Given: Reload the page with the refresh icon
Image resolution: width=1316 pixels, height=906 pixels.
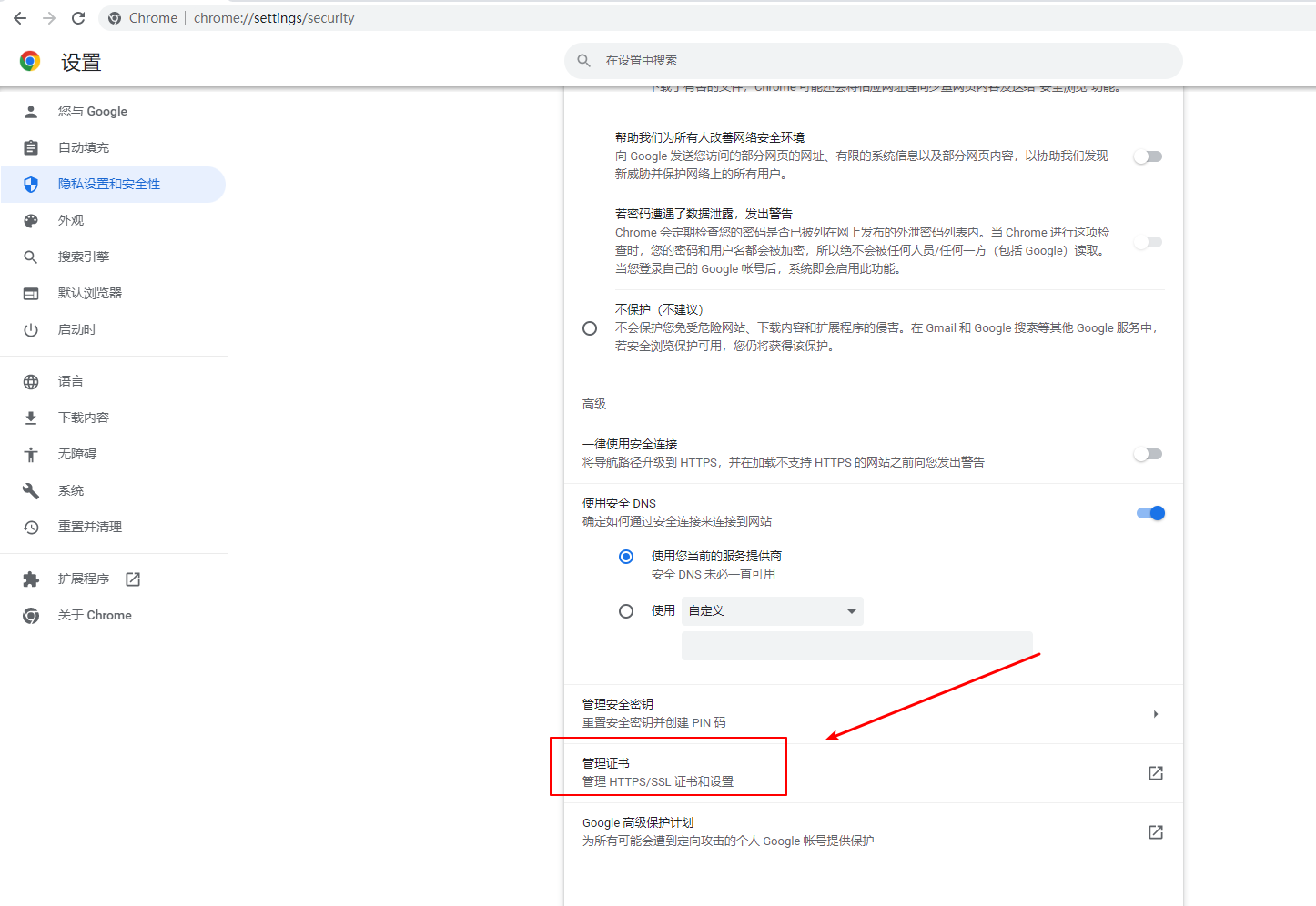Looking at the screenshot, I should [x=78, y=18].
